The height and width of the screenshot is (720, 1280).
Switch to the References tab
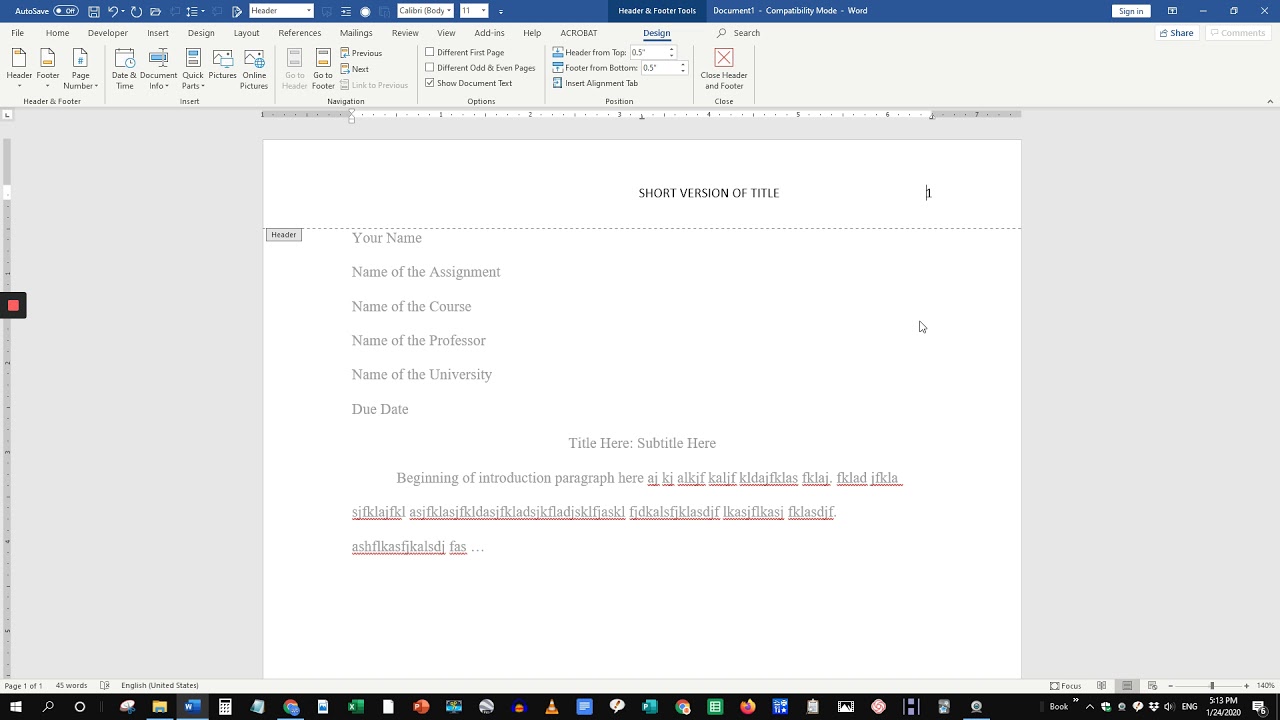tap(300, 33)
